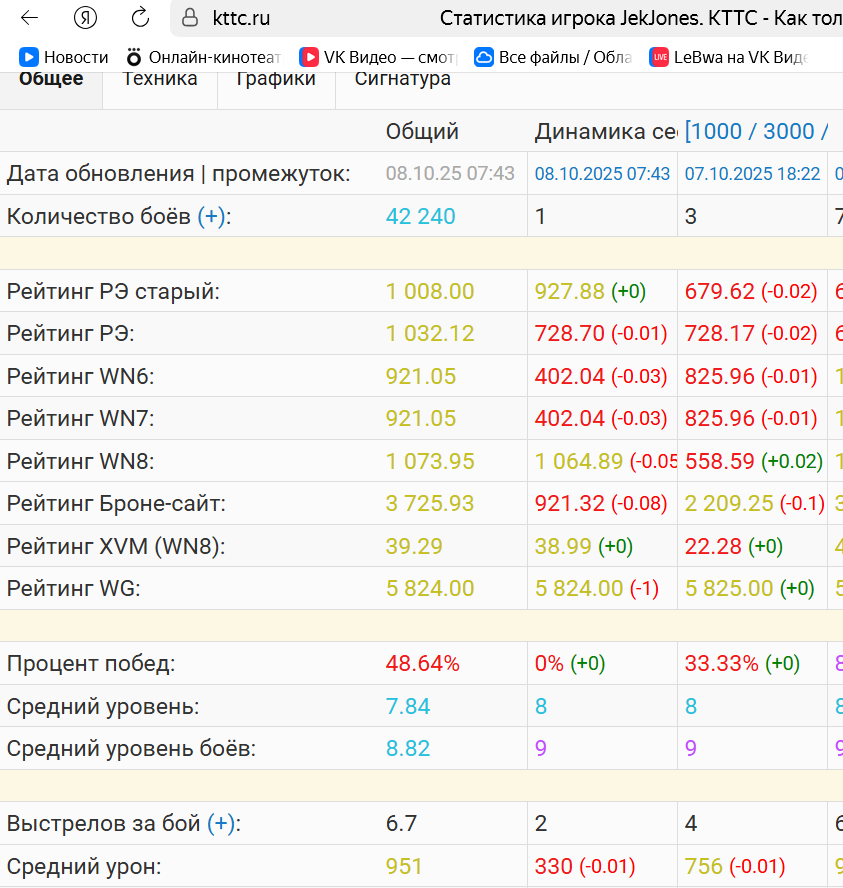
Task: Open the Yandex home button
Action: click(x=85, y=17)
